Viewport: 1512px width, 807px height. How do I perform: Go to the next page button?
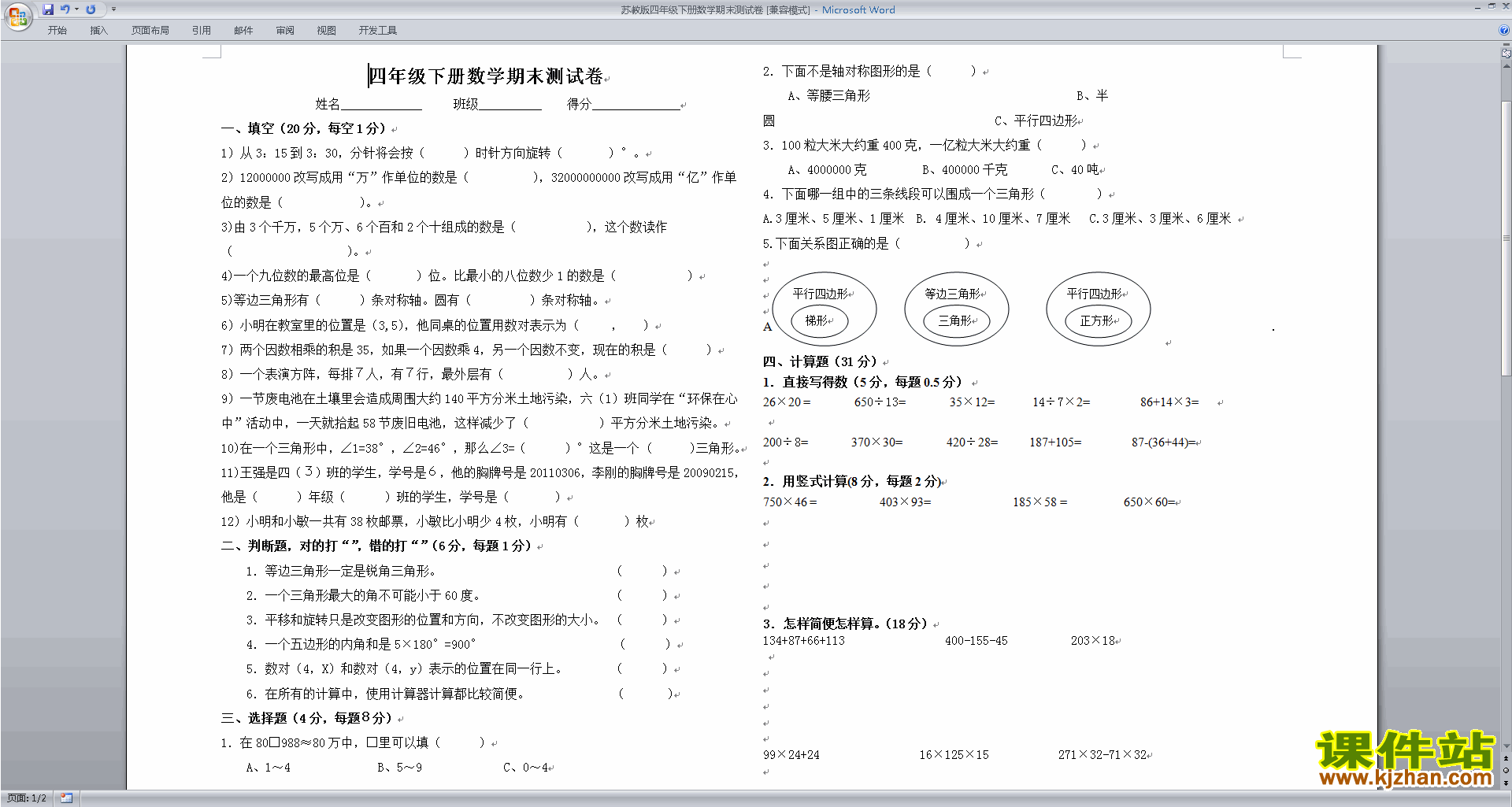point(1506,783)
